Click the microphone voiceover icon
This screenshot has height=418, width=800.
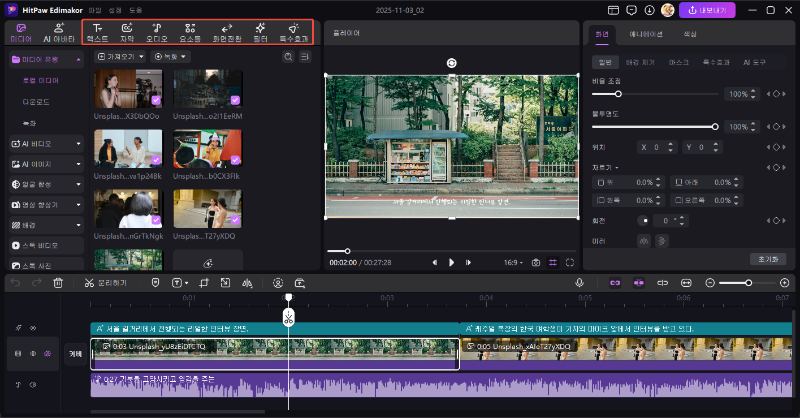click(x=579, y=283)
